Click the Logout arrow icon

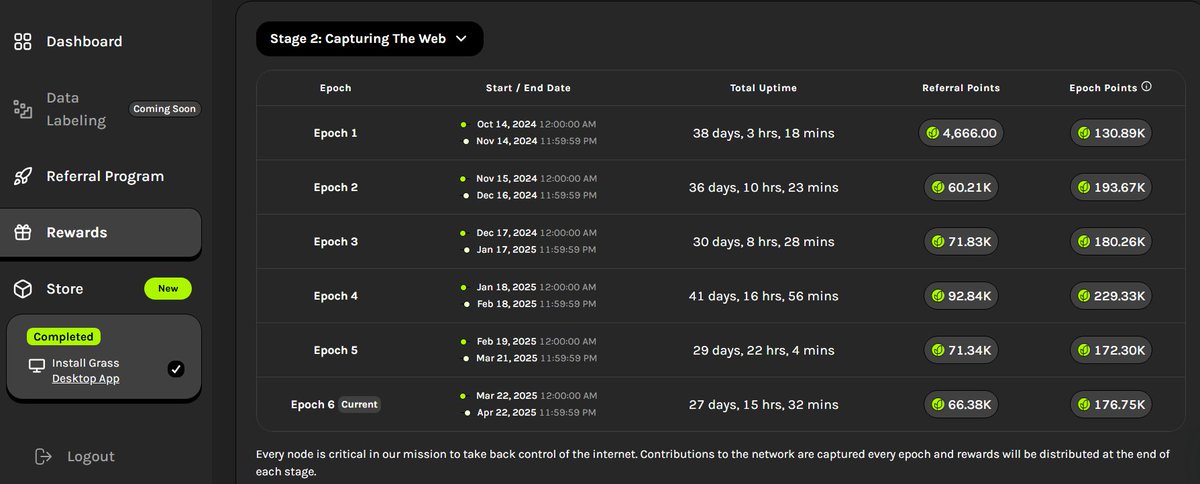click(43, 456)
